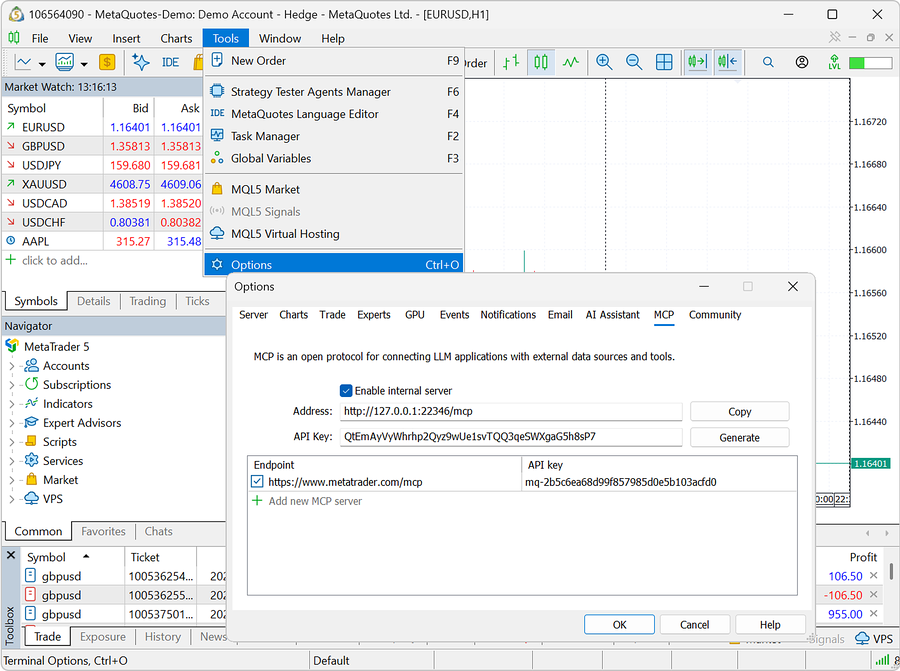Expand the Scripts tree node
Image resolution: width=900 pixels, height=671 pixels.
click(x=11, y=441)
